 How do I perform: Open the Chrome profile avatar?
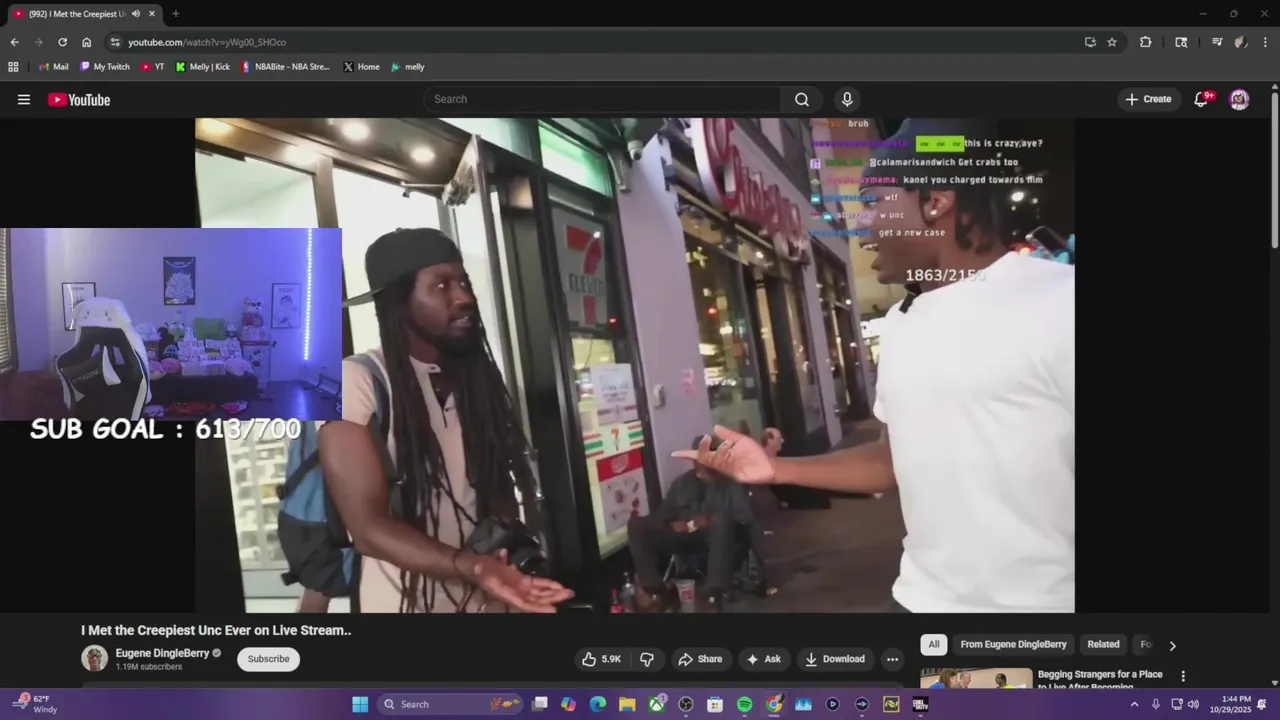click(1241, 42)
